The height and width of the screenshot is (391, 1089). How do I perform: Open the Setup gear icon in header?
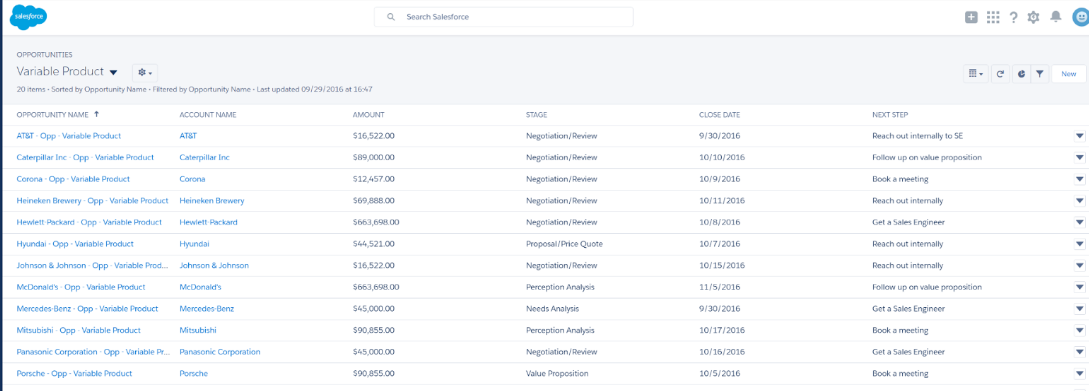coord(1033,17)
